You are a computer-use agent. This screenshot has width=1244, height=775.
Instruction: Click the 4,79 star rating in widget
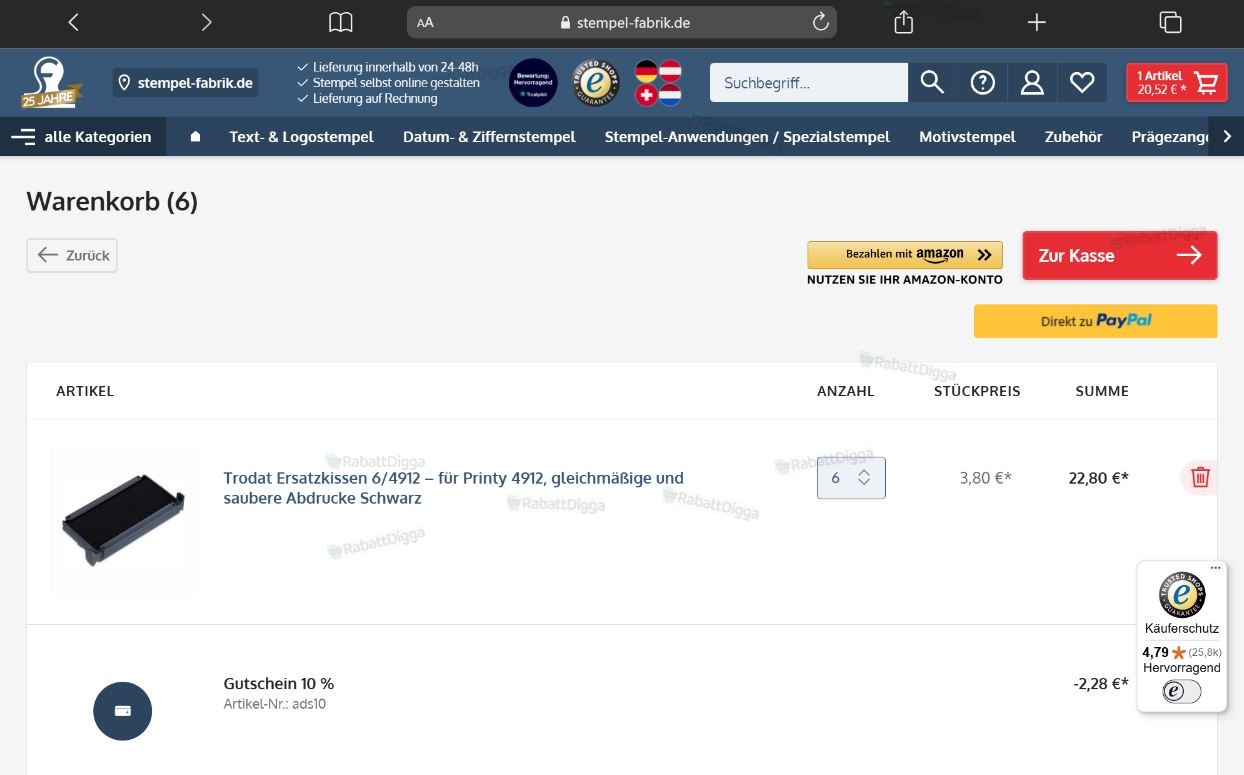(x=1182, y=652)
